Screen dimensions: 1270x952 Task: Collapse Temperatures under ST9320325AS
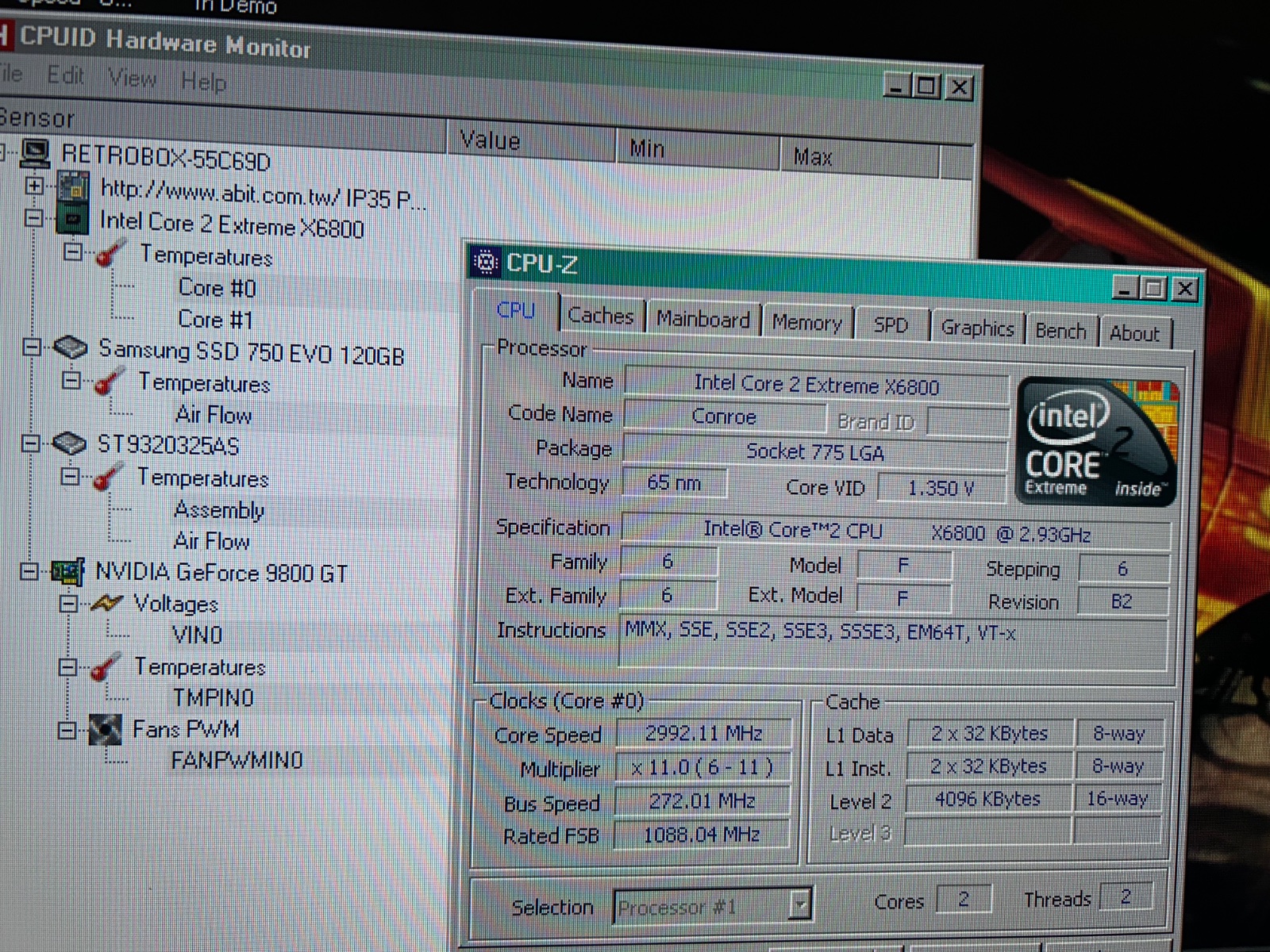pyautogui.click(x=70, y=476)
